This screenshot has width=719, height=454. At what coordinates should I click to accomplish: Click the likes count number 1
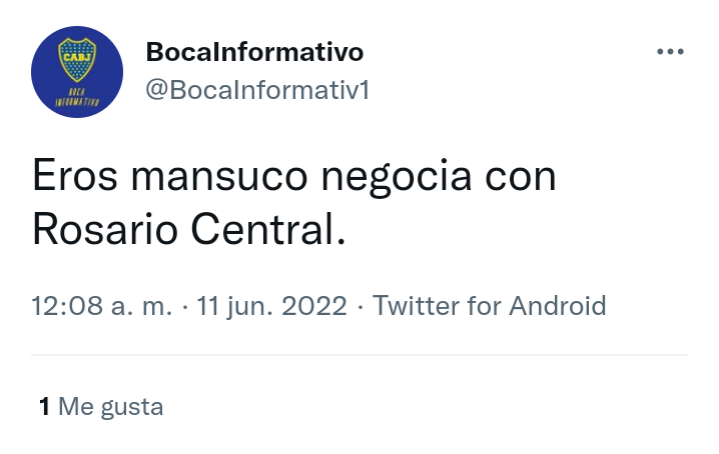click(x=44, y=406)
